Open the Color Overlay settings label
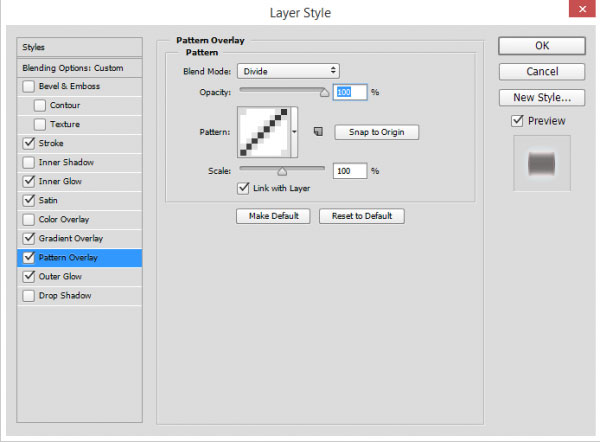The image size is (600, 442). pos(64,219)
